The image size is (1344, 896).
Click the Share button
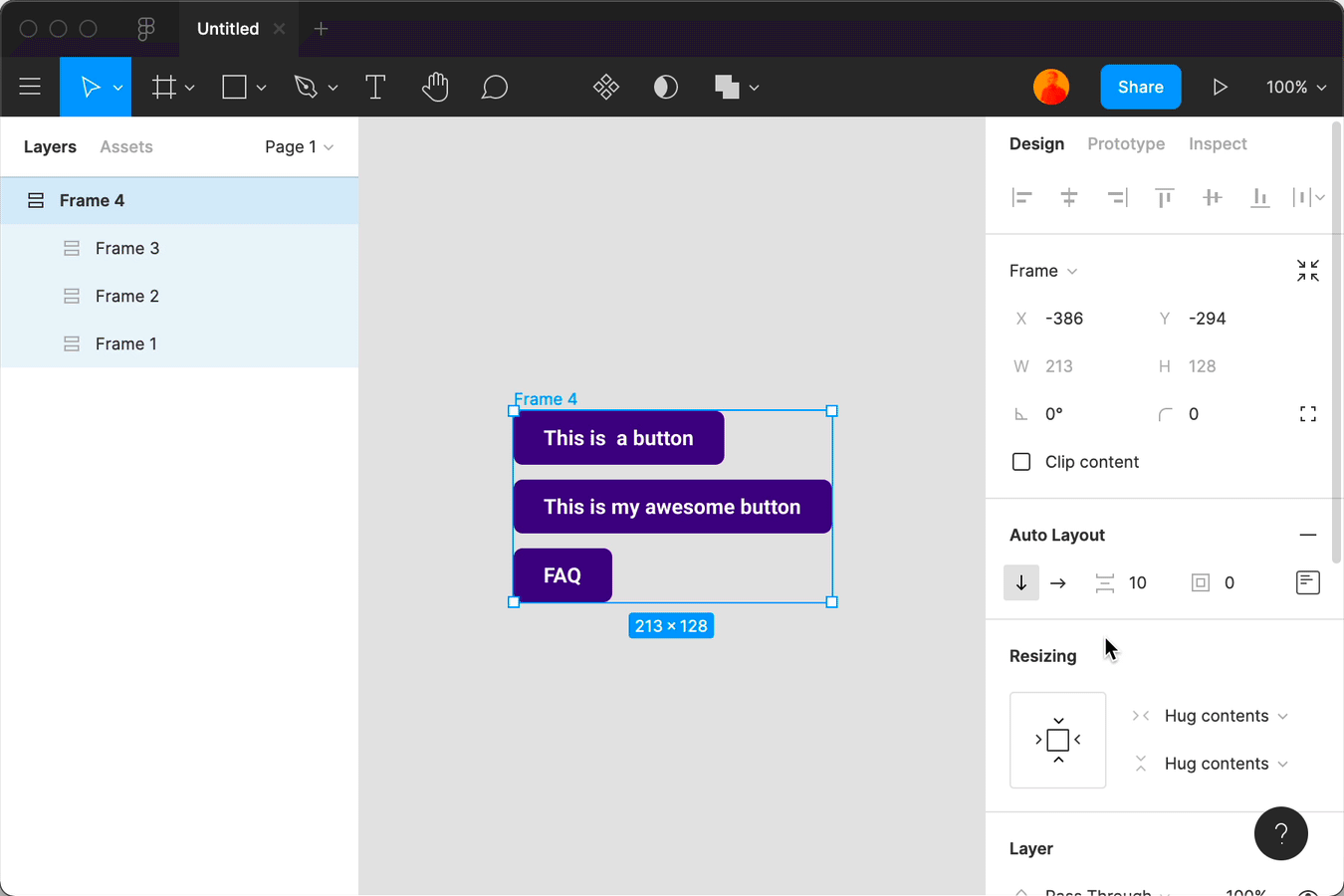[1141, 88]
